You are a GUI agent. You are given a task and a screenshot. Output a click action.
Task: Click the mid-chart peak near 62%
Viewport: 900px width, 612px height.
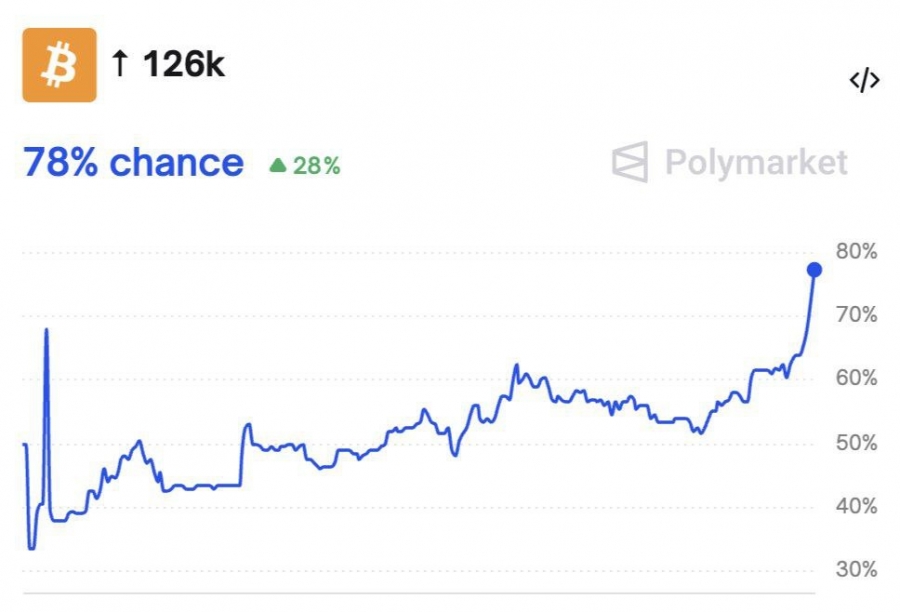point(516,366)
